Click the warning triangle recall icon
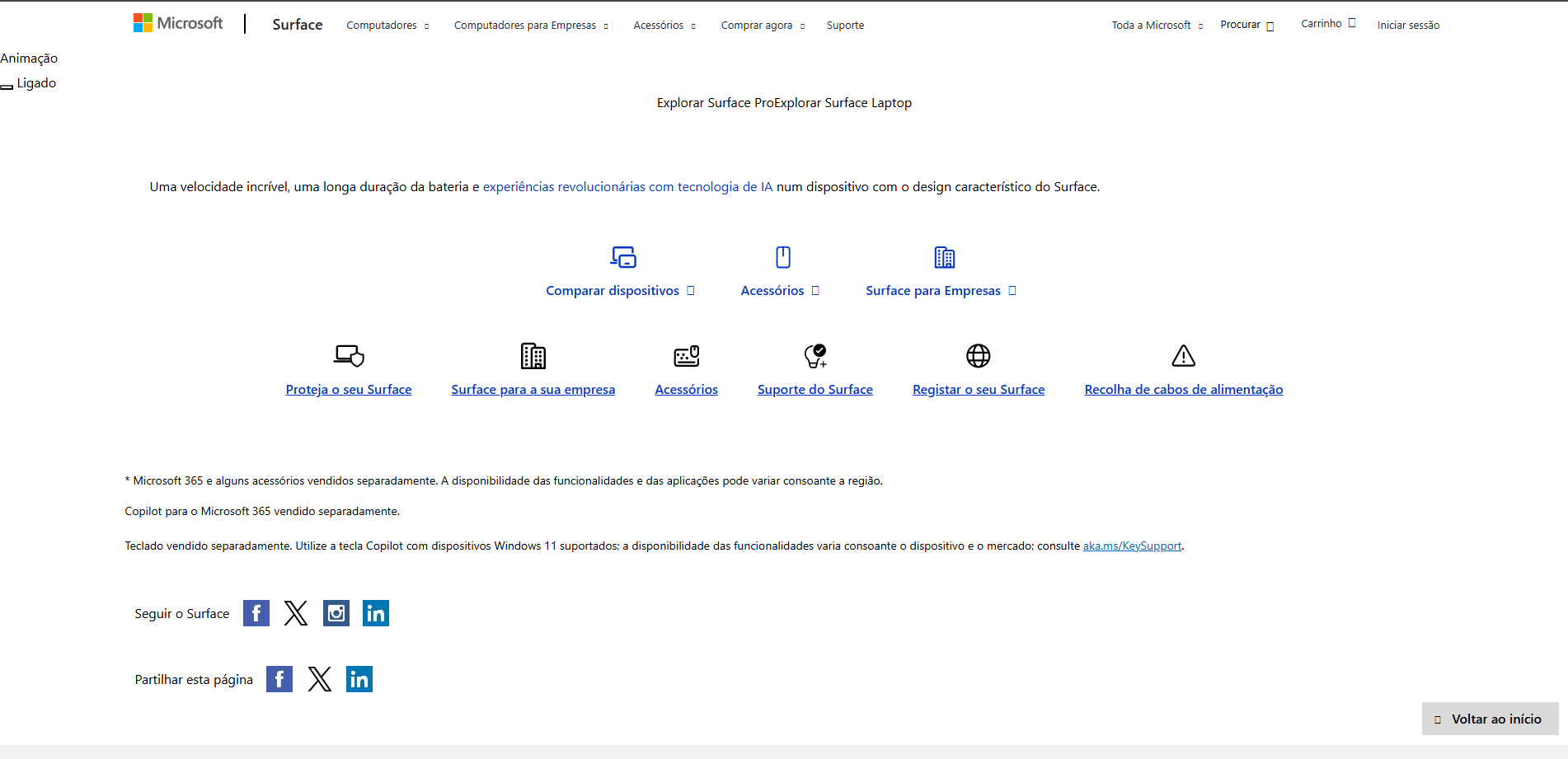Image resolution: width=1568 pixels, height=759 pixels. coord(1184,356)
